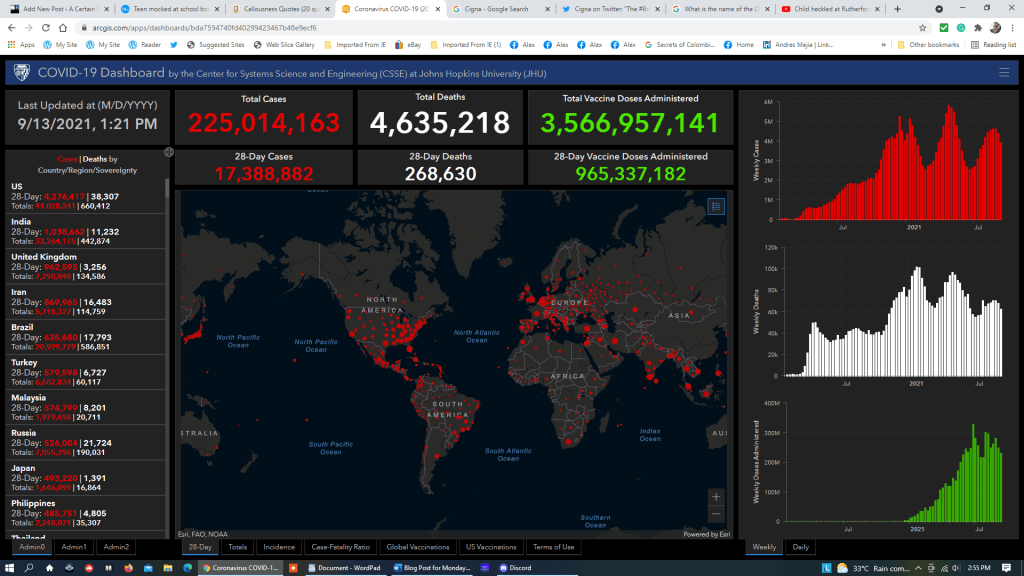1024x576 pixels.
Task: Open the dashboard hamburger menu
Action: [1004, 73]
